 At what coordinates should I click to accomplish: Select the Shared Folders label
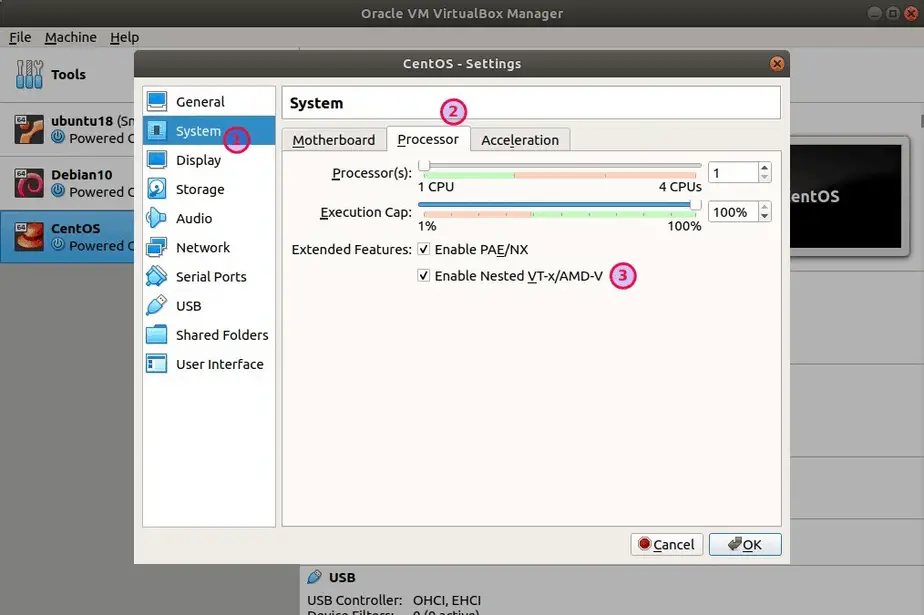(x=222, y=335)
